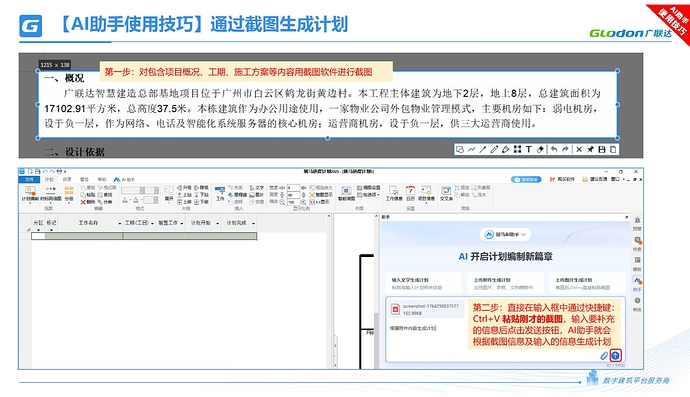
Task: Switch to the 帮助 ribbon tab
Action: click(102, 180)
